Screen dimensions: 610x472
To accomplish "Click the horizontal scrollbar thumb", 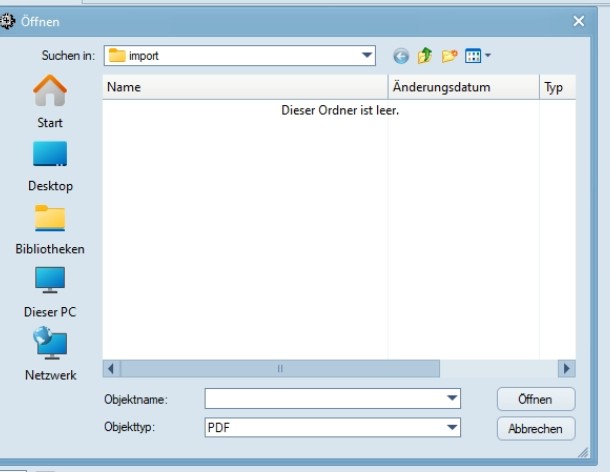I will point(280,368).
